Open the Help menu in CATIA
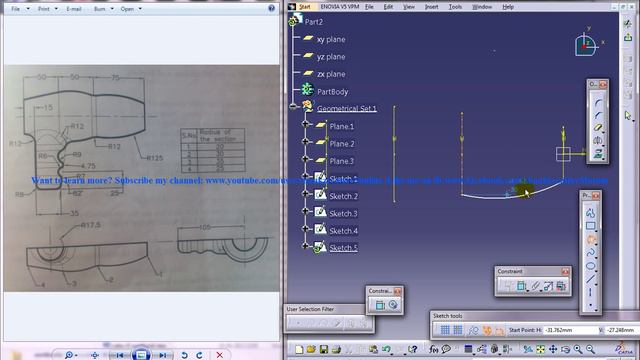The image size is (640, 360). click(508, 7)
